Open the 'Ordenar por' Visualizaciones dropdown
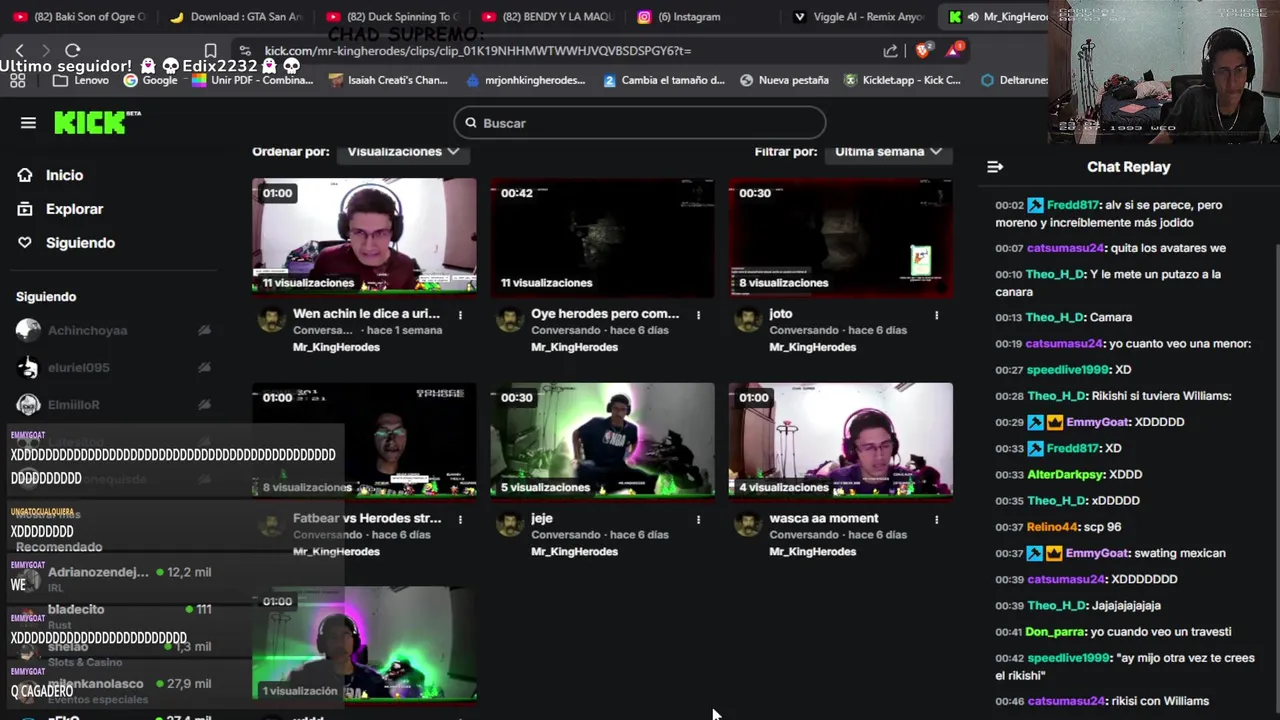The image size is (1280, 720). tap(403, 152)
